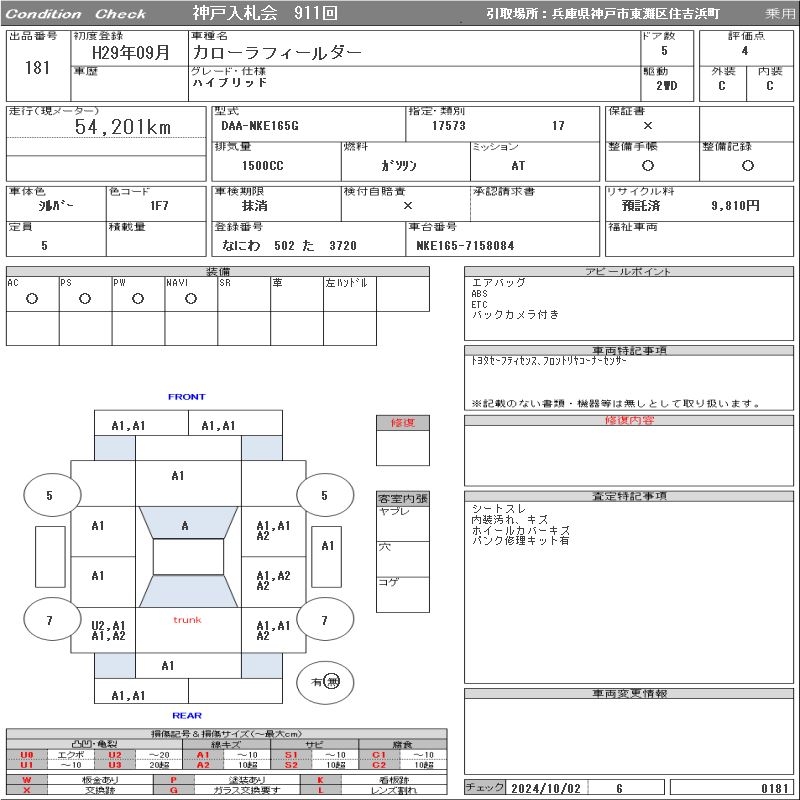Click the 検付自賠責 cross mark
The image size is (800, 800).
[x=408, y=206]
